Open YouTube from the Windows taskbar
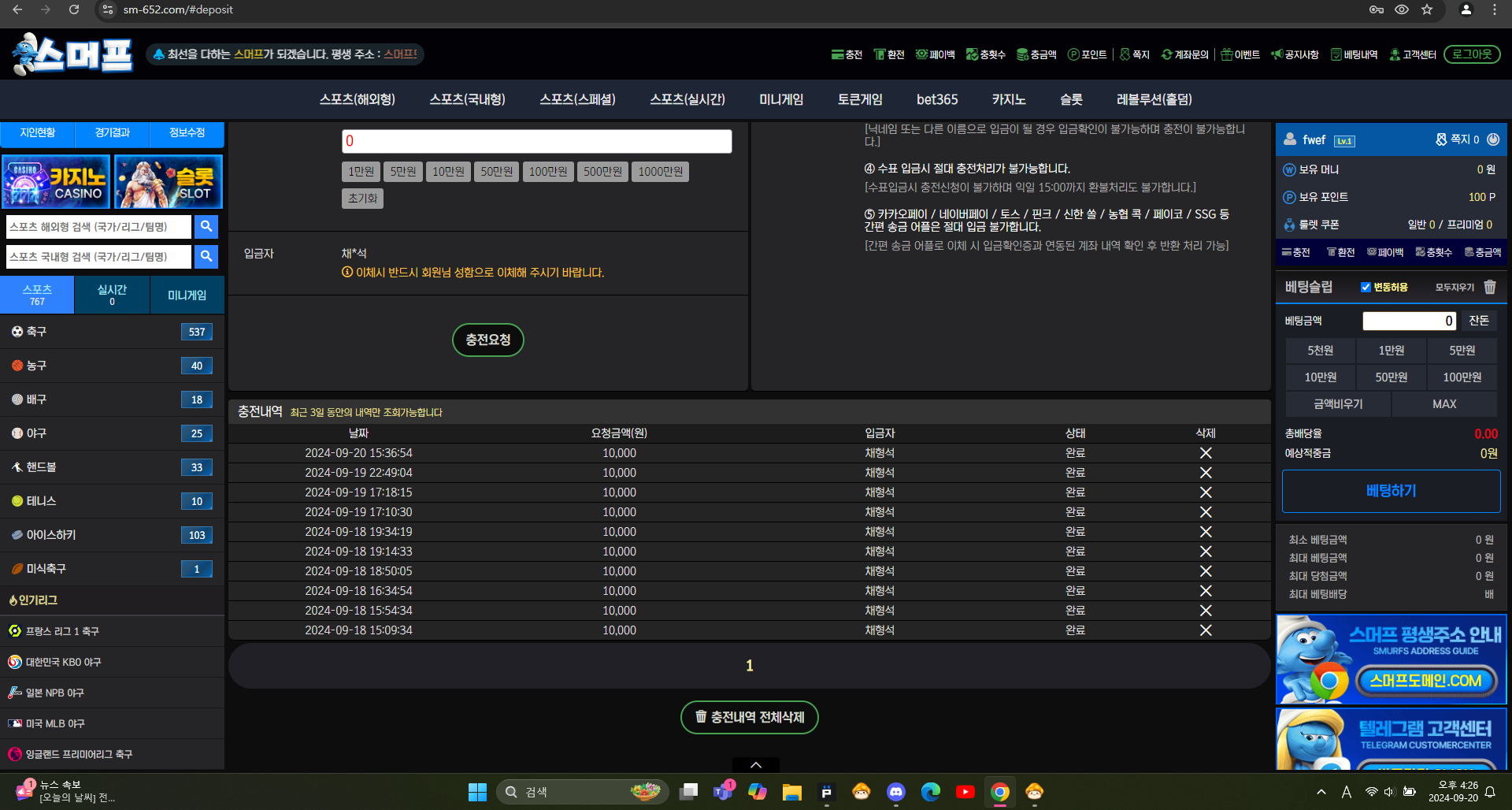The width and height of the screenshot is (1512, 810). [965, 792]
